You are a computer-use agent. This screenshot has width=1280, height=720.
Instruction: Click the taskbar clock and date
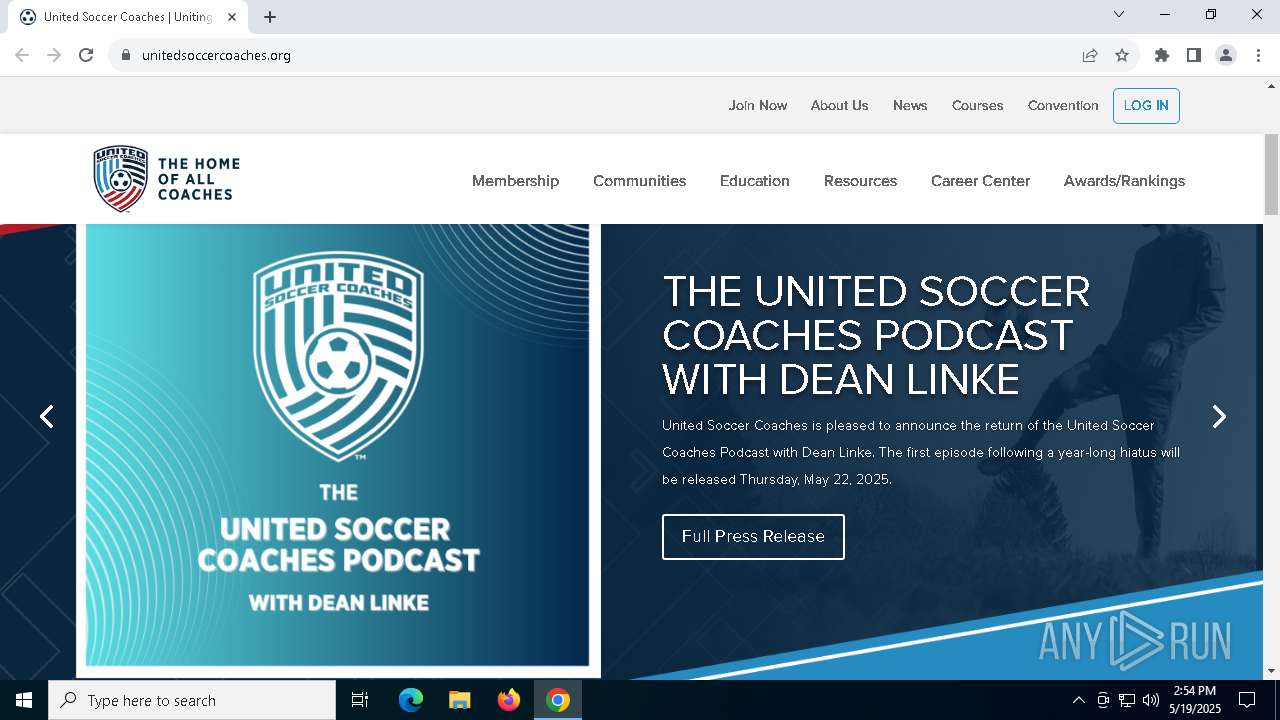(1195, 700)
